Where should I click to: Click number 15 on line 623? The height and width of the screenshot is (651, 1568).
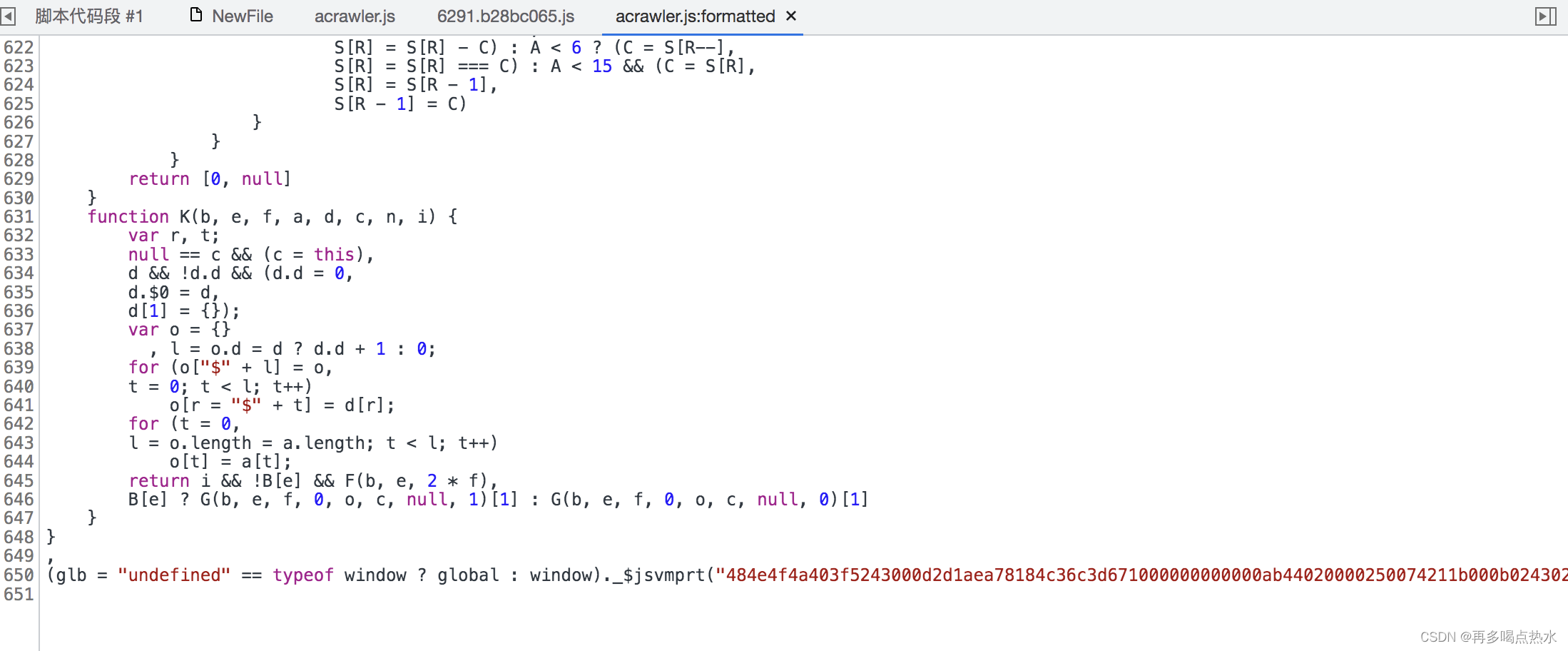(602, 66)
